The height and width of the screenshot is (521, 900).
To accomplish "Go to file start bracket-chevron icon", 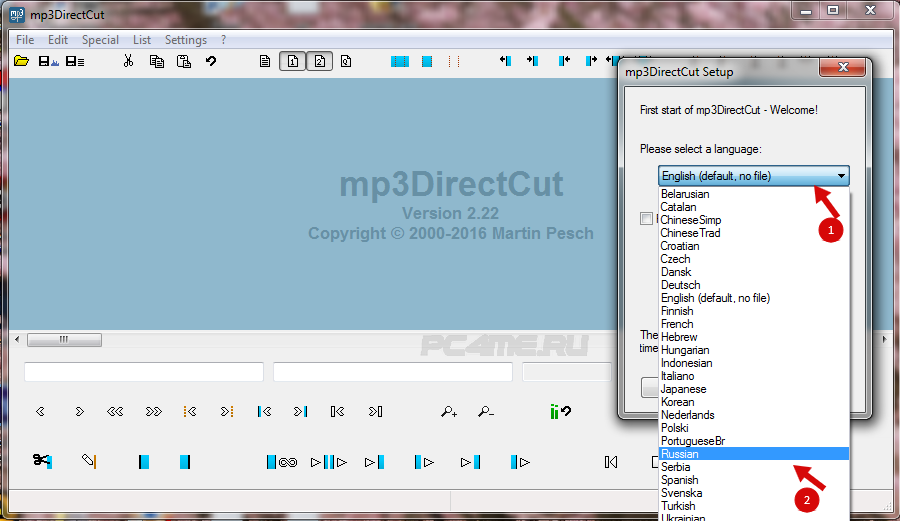I will [x=338, y=411].
